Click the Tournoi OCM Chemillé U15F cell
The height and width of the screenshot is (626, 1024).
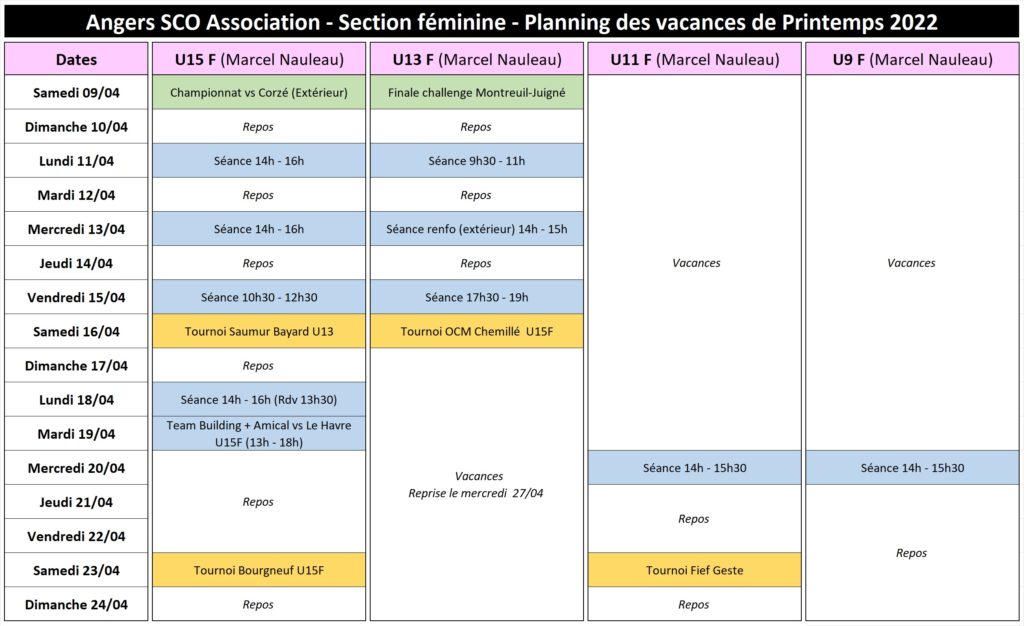tap(477, 331)
